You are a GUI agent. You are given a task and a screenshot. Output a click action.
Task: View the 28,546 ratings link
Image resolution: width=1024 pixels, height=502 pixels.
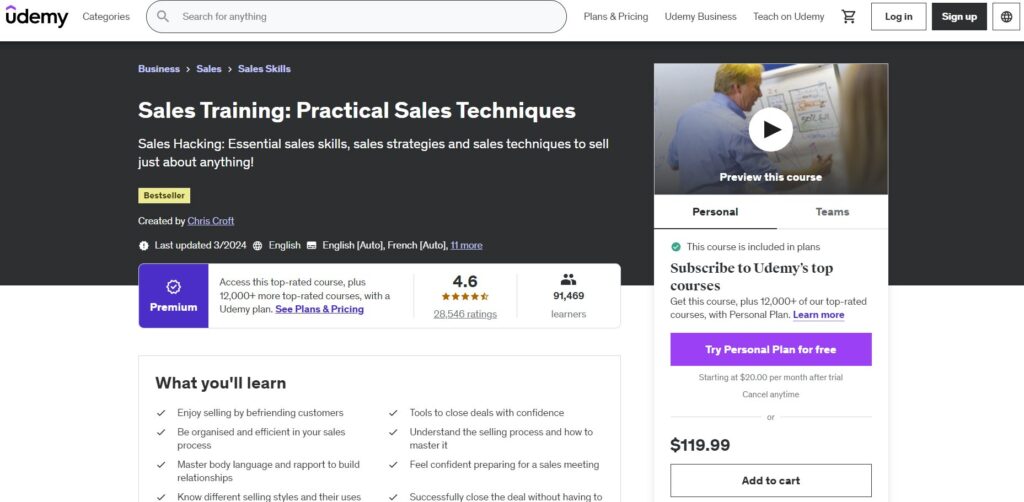point(465,314)
